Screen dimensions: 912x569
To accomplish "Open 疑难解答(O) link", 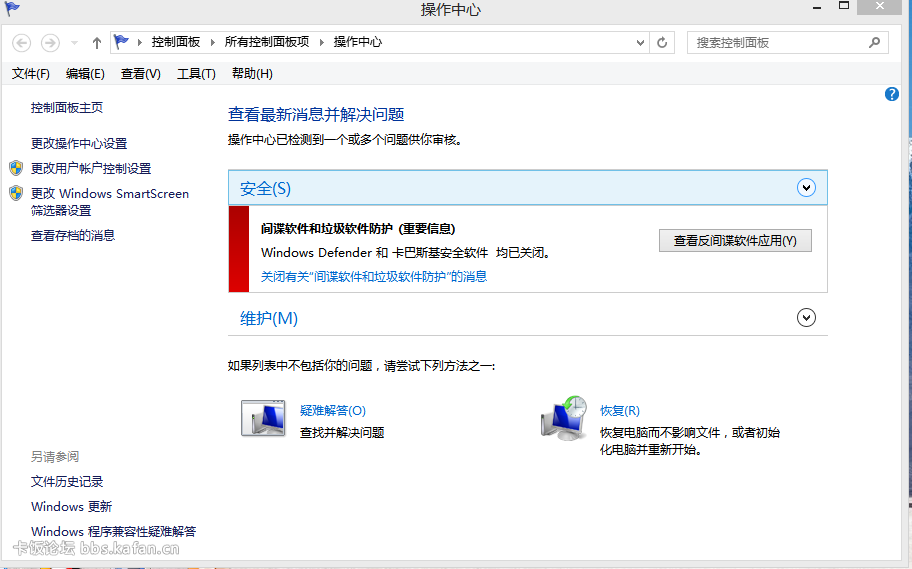I will [x=333, y=411].
